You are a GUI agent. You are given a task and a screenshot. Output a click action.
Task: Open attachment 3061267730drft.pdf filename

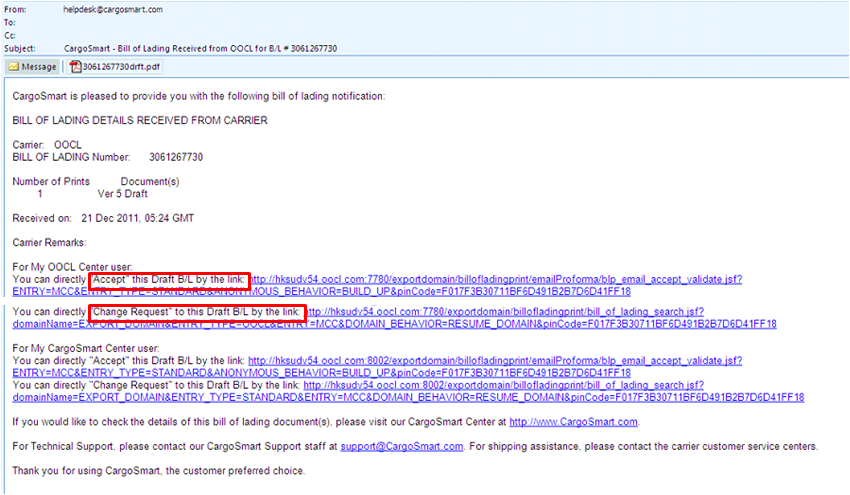(121, 67)
